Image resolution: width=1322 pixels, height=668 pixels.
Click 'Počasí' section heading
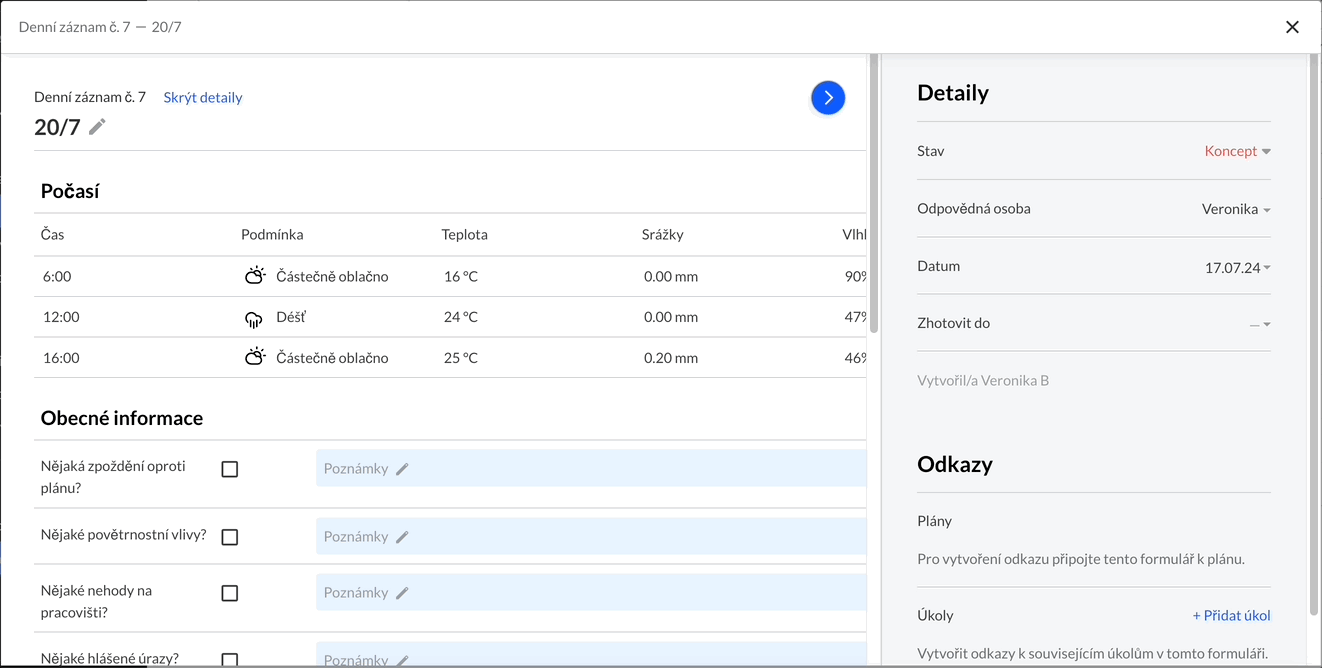pyautogui.click(x=70, y=191)
